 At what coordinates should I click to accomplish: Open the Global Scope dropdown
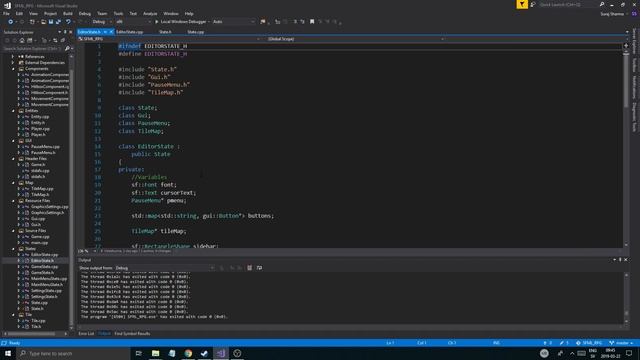click(x=356, y=39)
